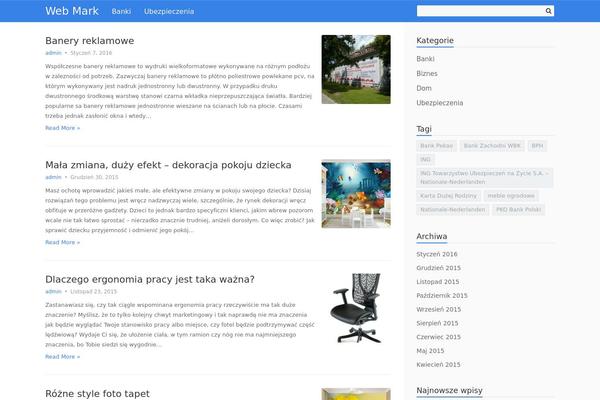
Task: Click the search magnifier icon
Action: [548, 11]
